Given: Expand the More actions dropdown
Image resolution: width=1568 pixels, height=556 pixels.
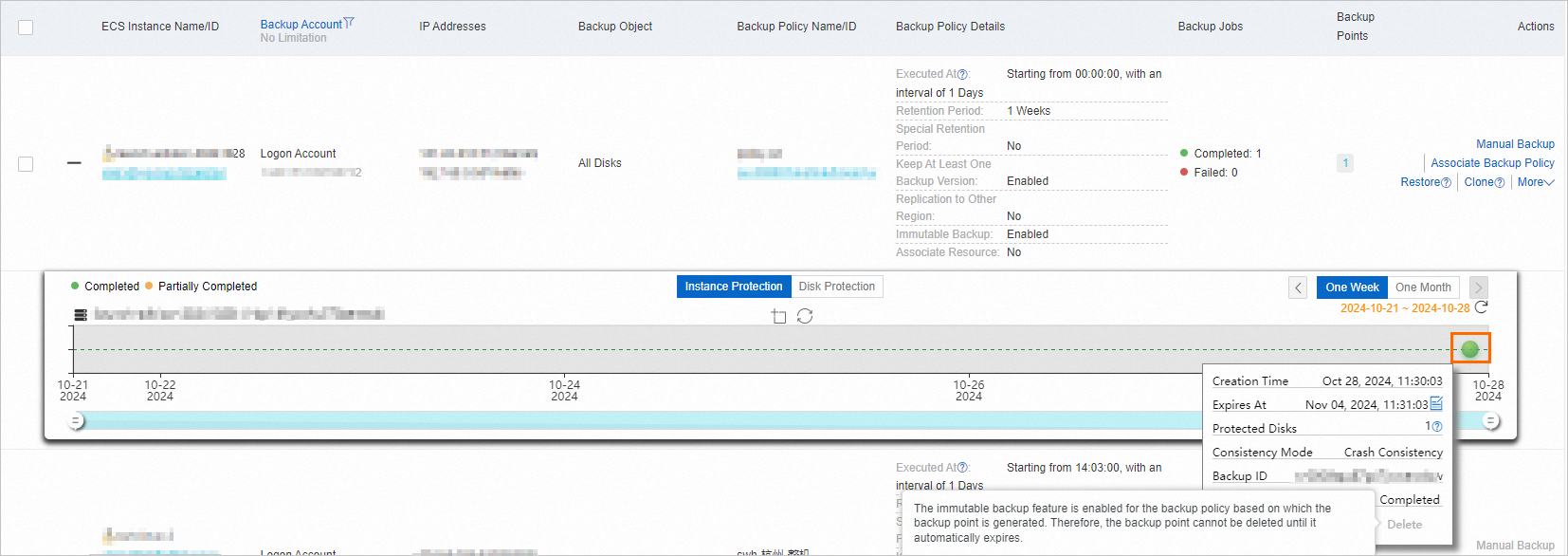Looking at the screenshot, I should [x=1536, y=182].
